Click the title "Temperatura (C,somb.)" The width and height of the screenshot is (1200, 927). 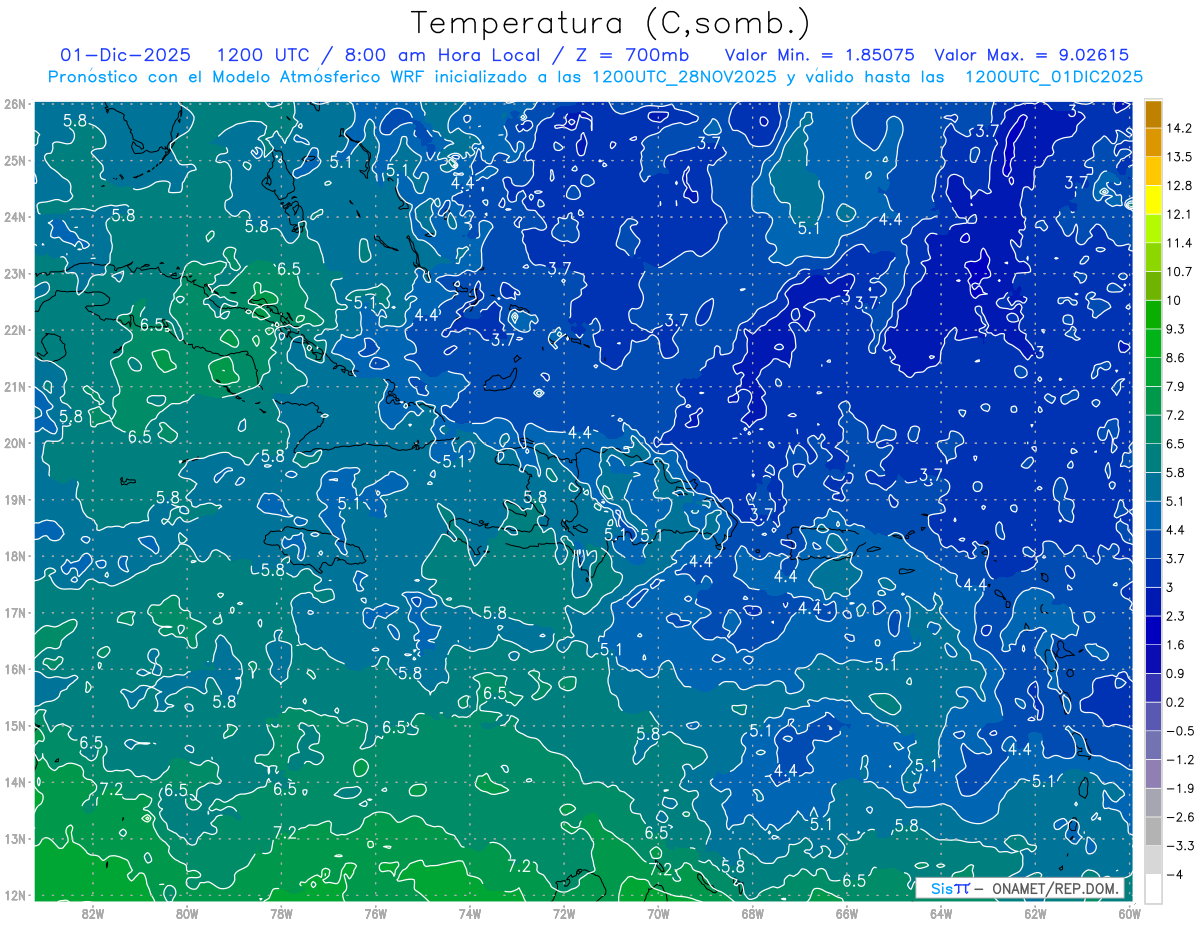(x=610, y=23)
